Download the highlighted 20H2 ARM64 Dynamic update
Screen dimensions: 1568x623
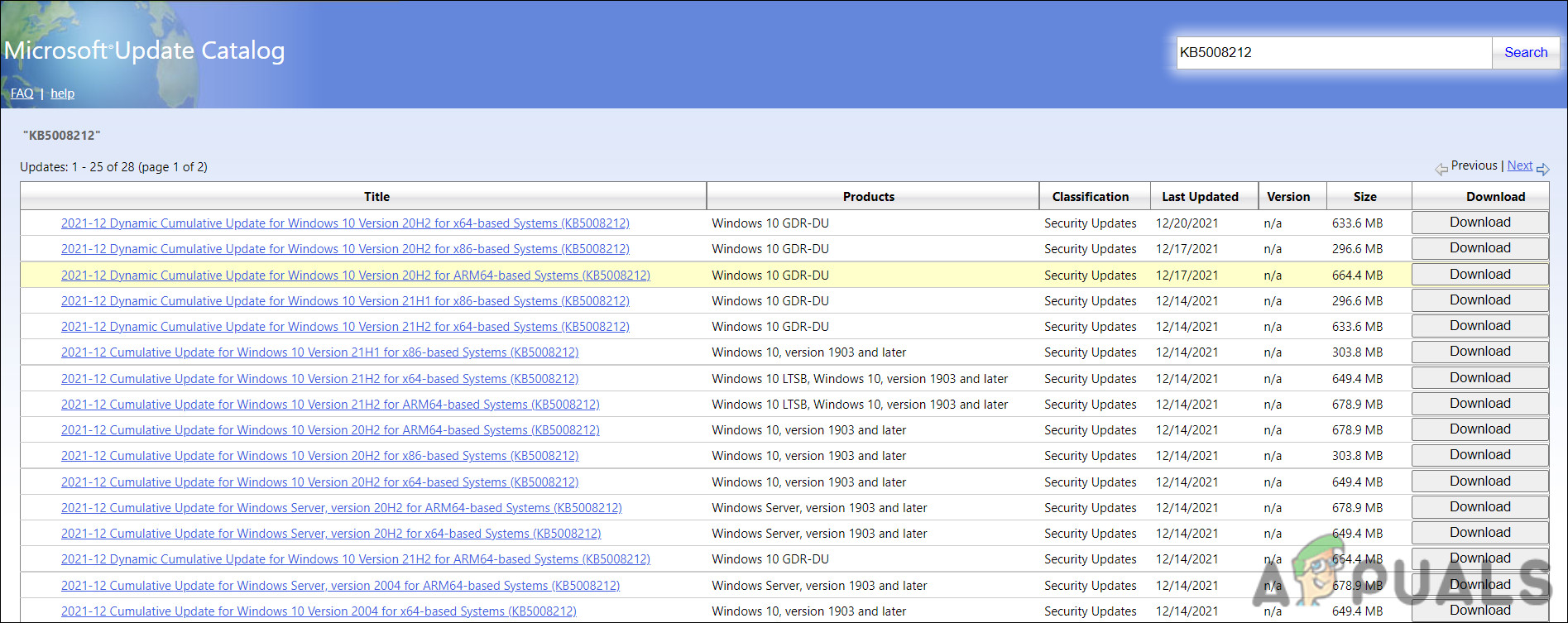1479,275
